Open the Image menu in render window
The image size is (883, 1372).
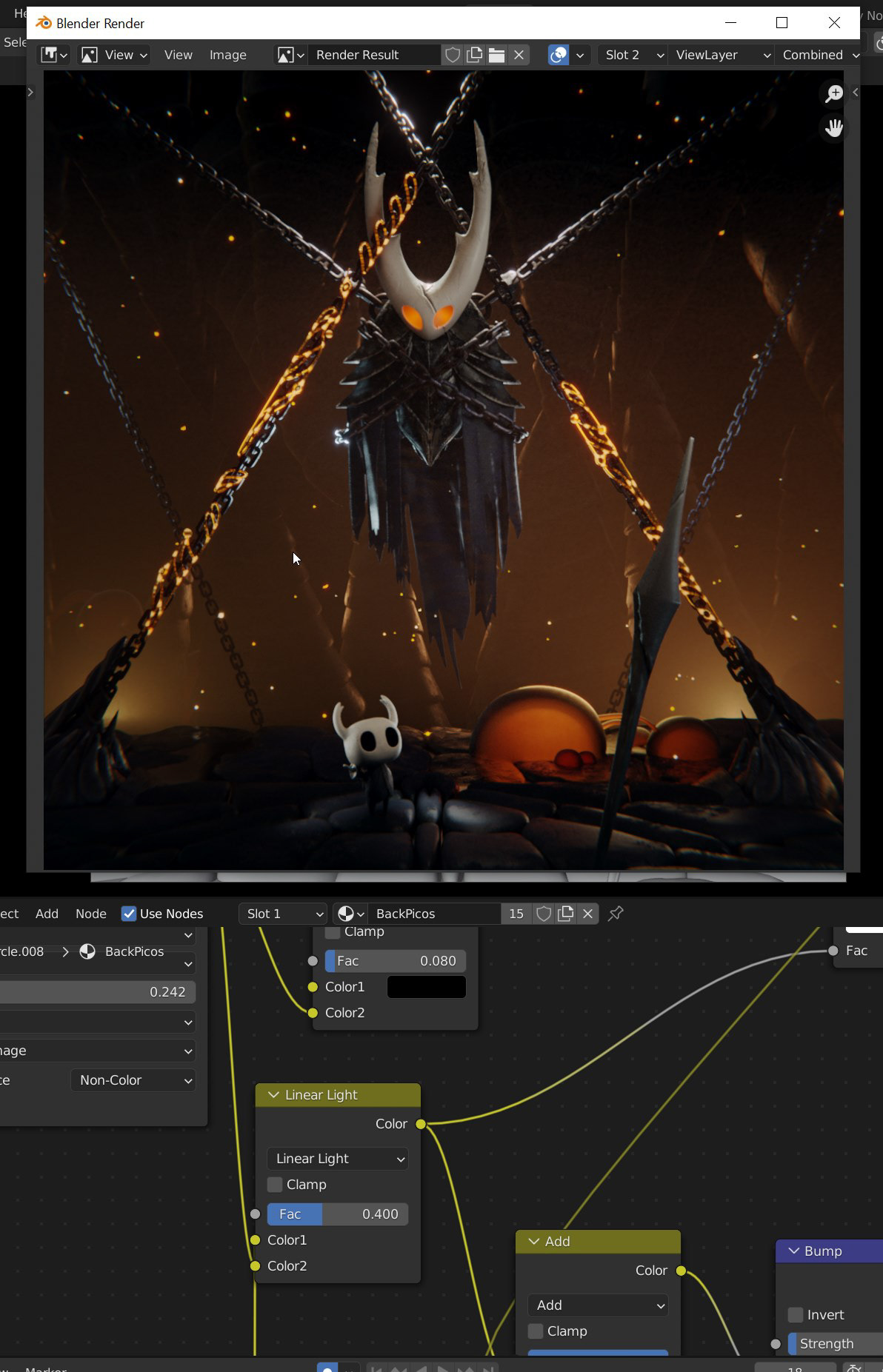click(227, 55)
